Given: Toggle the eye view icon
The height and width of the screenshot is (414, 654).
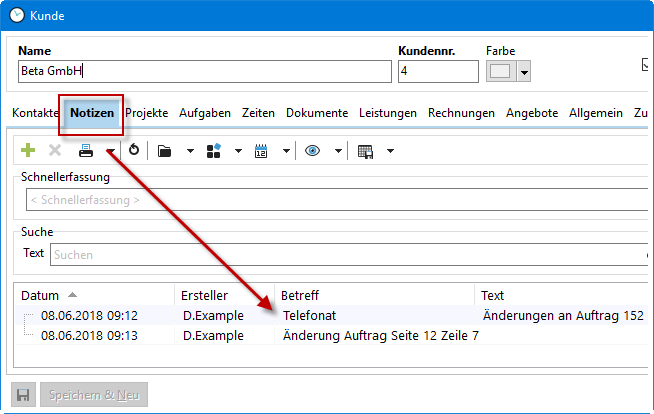Looking at the screenshot, I should 312,151.
